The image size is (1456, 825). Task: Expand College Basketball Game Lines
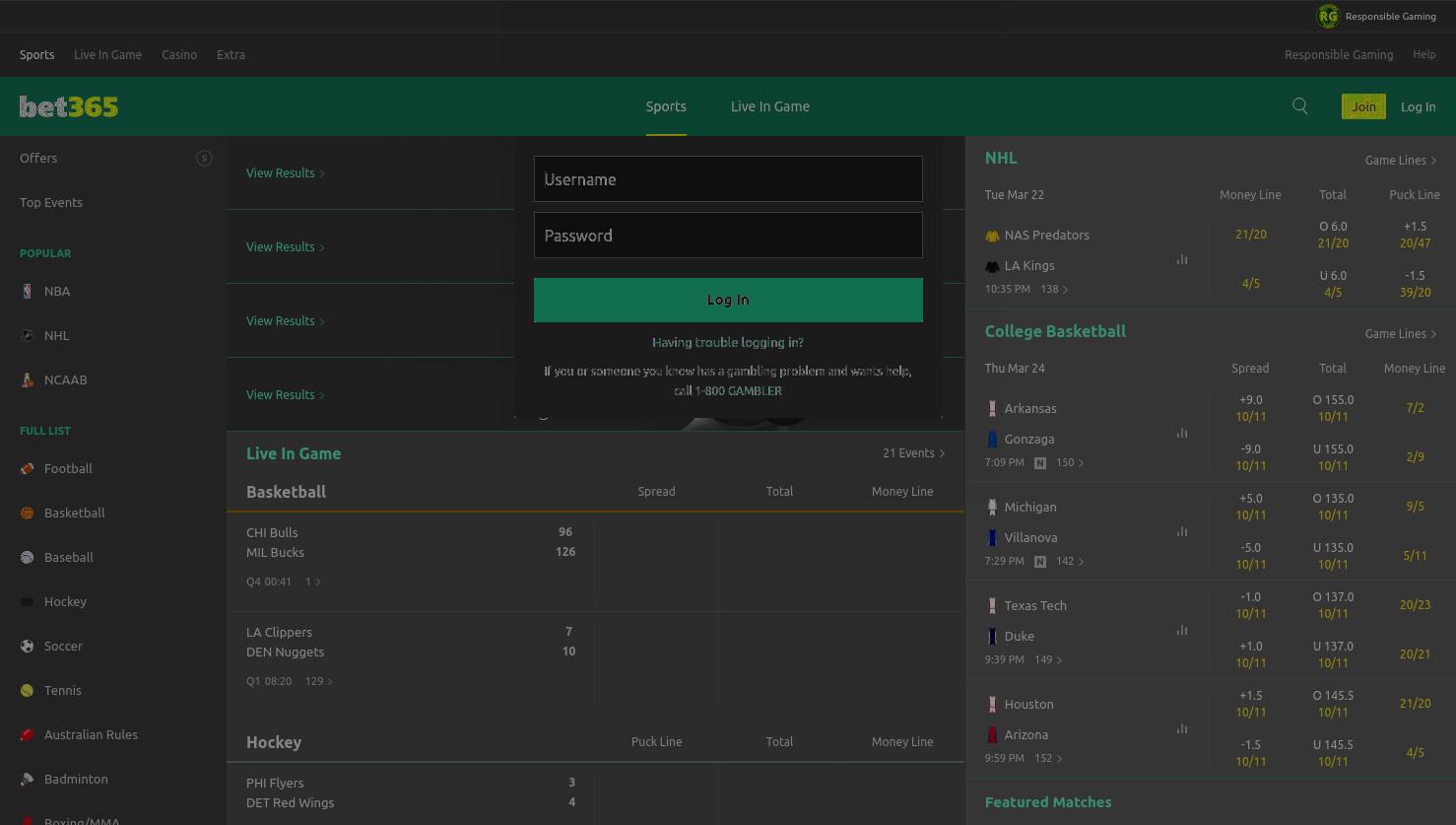click(1400, 333)
